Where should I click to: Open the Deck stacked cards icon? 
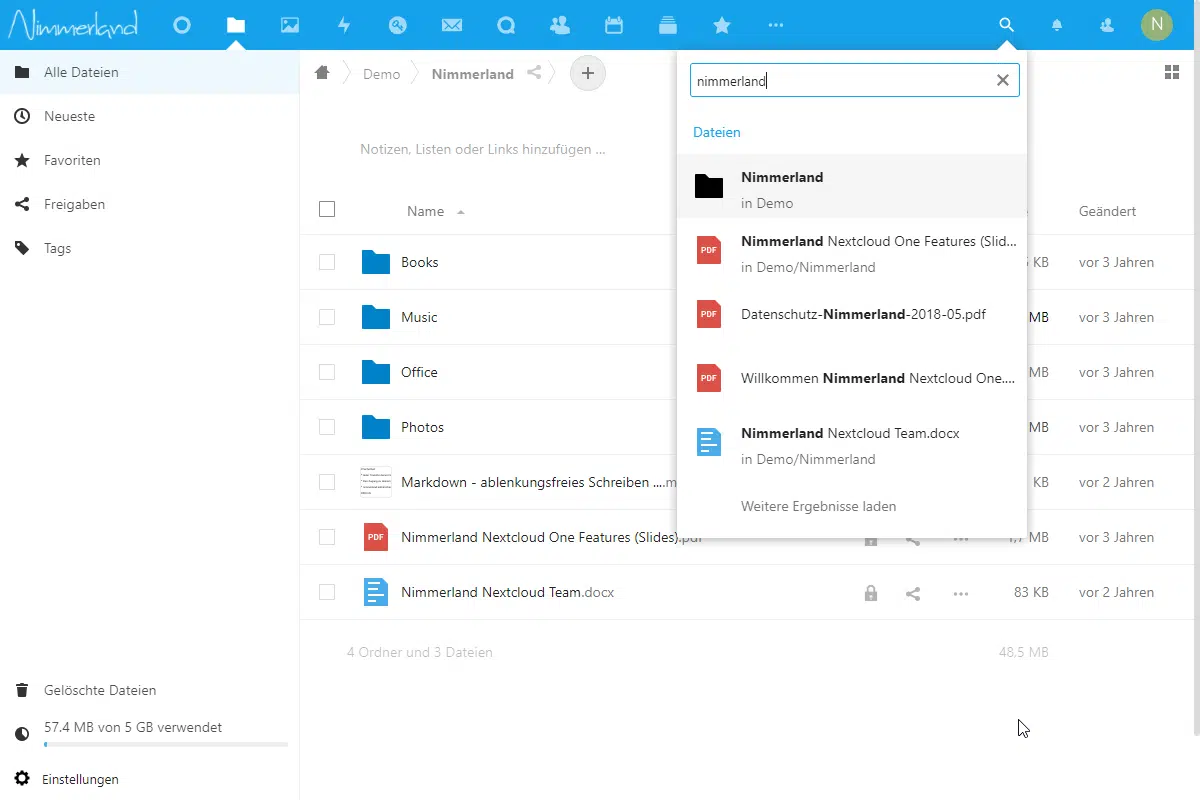(668, 25)
